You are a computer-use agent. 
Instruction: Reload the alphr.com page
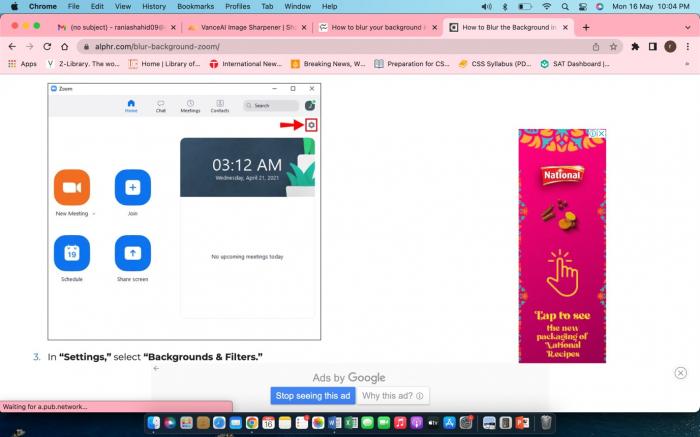point(47,46)
